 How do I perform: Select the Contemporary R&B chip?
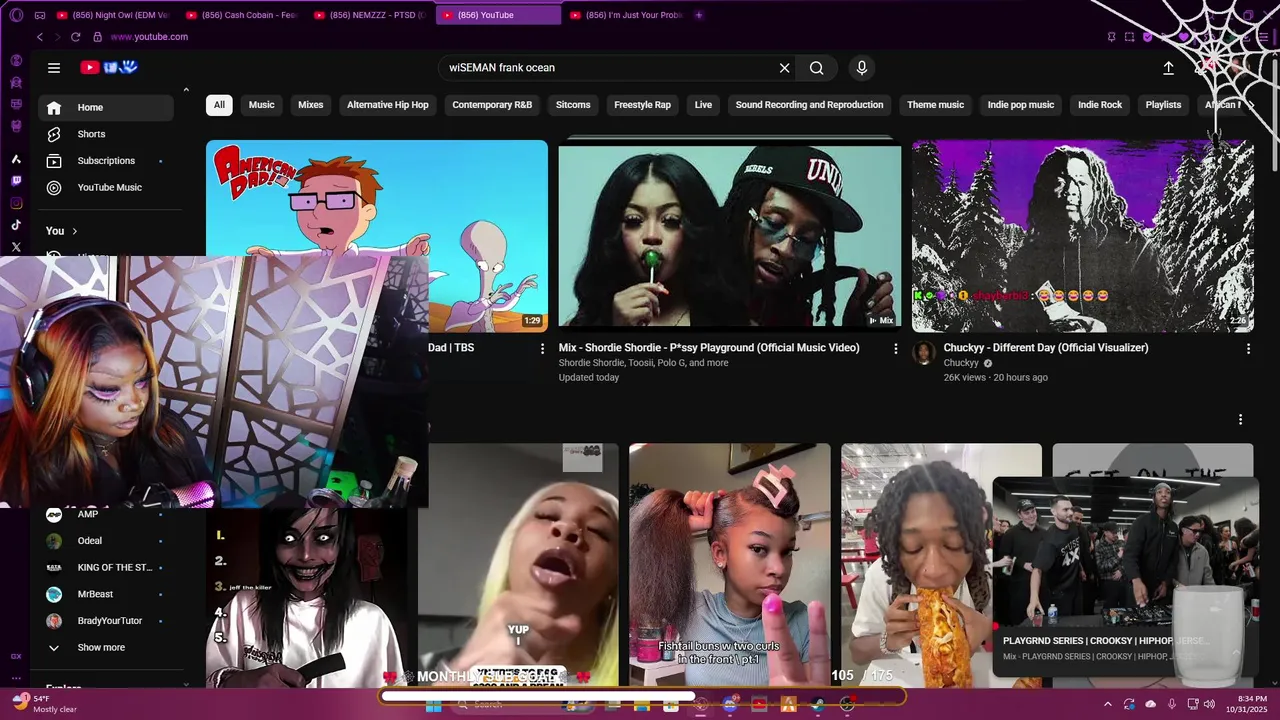click(x=492, y=105)
